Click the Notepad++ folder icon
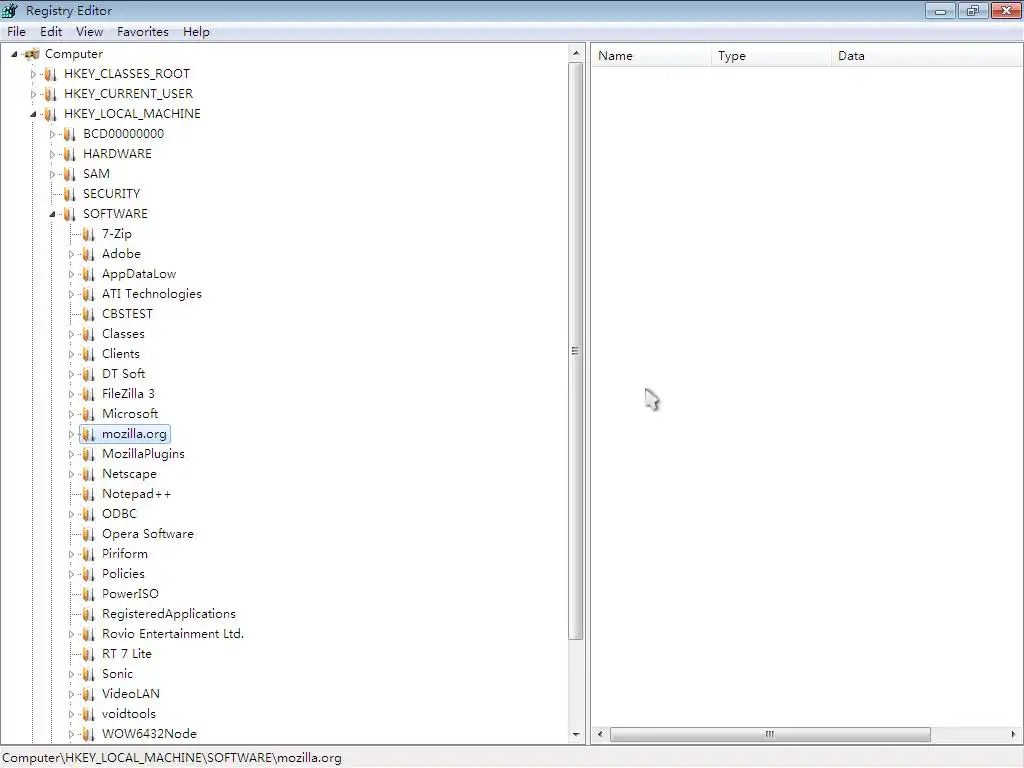This screenshot has width=1024, height=768. [x=89, y=494]
